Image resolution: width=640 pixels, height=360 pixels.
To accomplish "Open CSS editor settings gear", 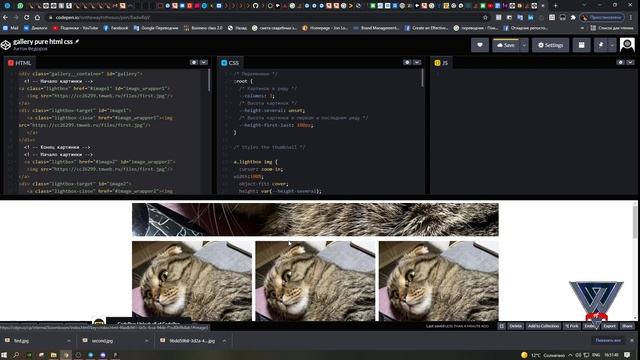I will click(x=407, y=62).
